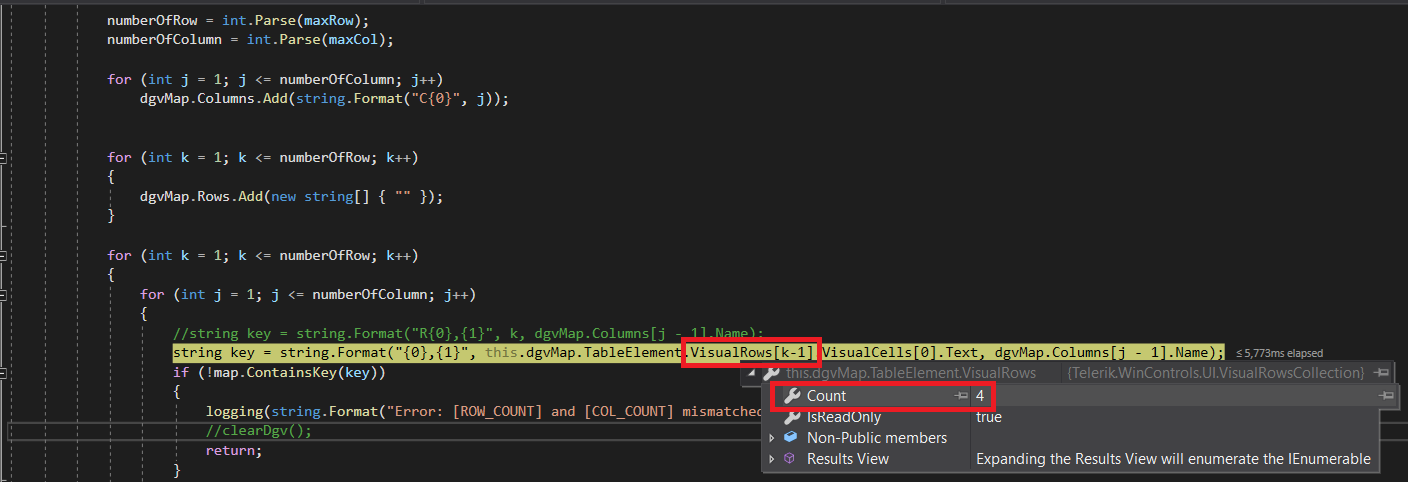
Task: Click the blue cube Non-Public members icon
Action: 790,438
